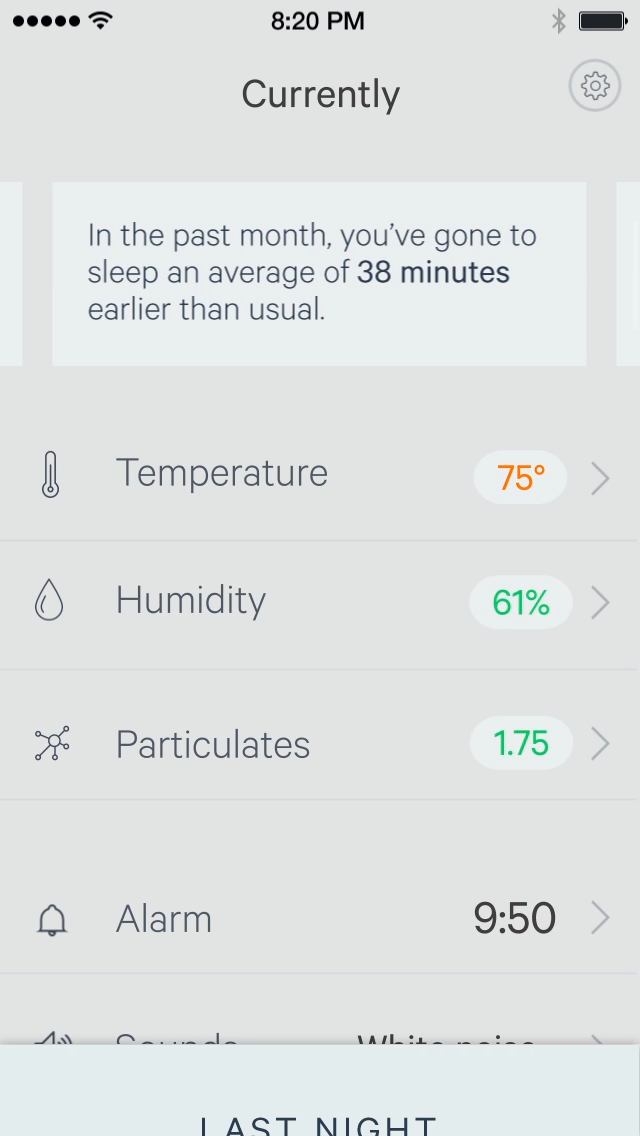Expand Particulates details with its chevron
The width and height of the screenshot is (640, 1136).
click(x=600, y=744)
